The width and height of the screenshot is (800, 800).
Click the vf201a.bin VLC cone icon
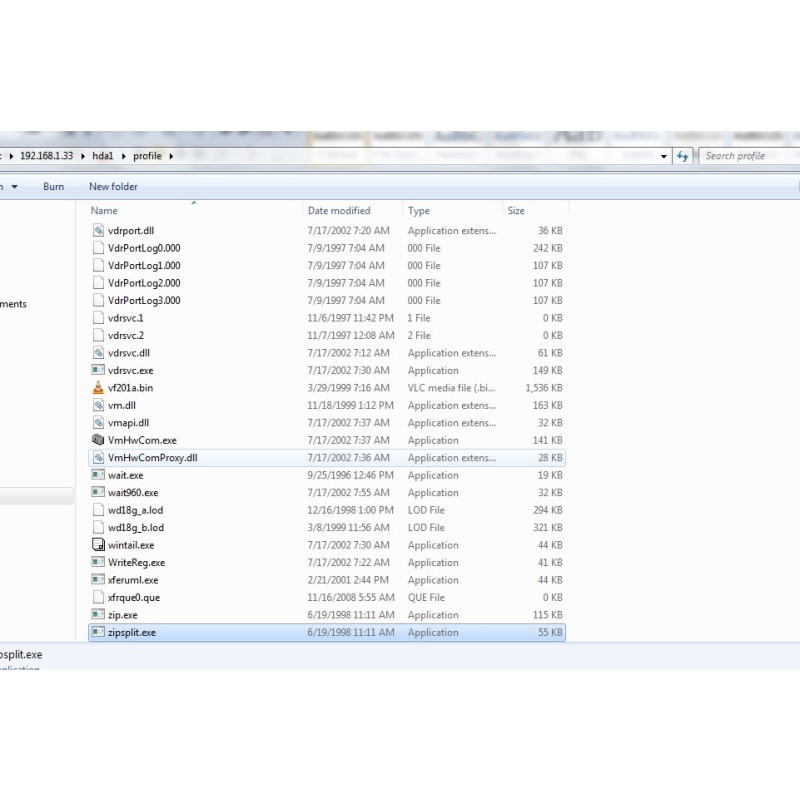click(x=98, y=388)
